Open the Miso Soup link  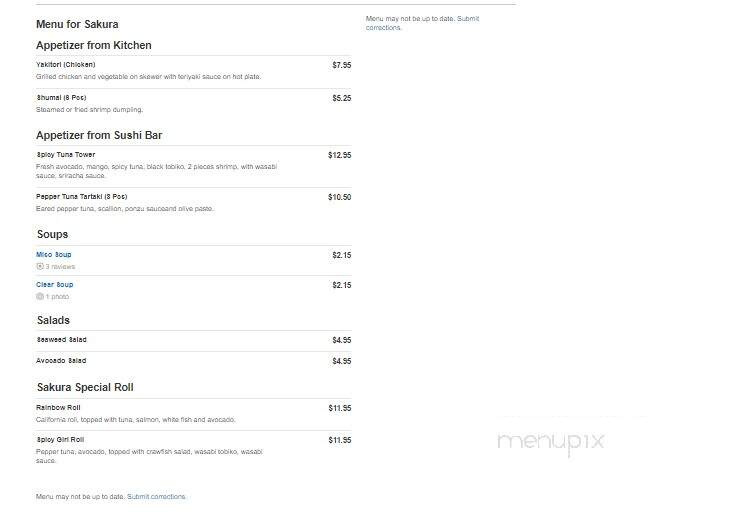[54, 255]
